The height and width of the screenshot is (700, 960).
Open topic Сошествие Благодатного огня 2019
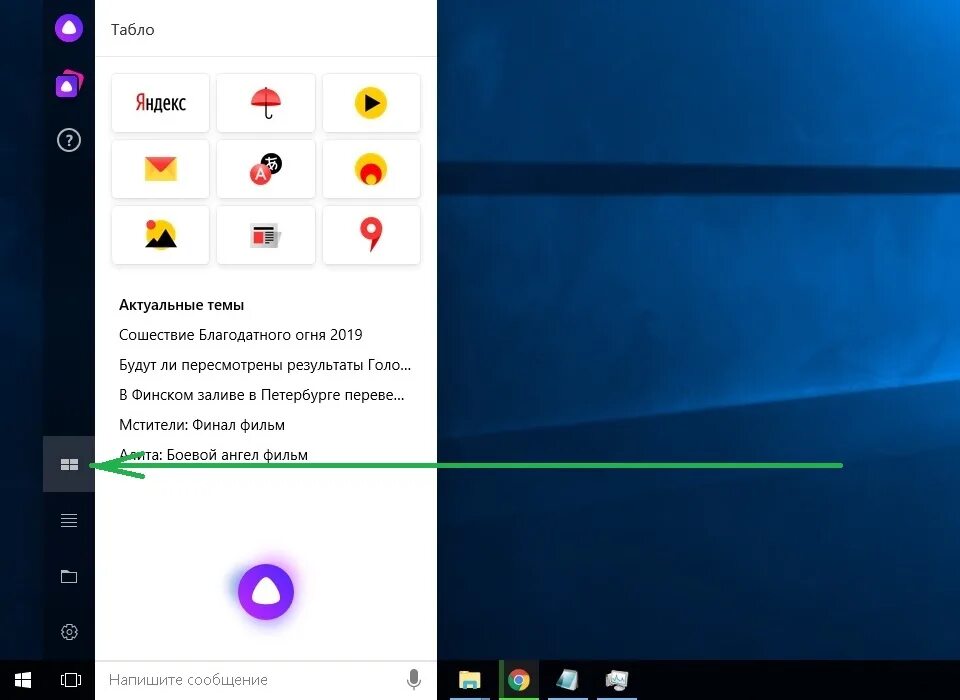(x=241, y=335)
